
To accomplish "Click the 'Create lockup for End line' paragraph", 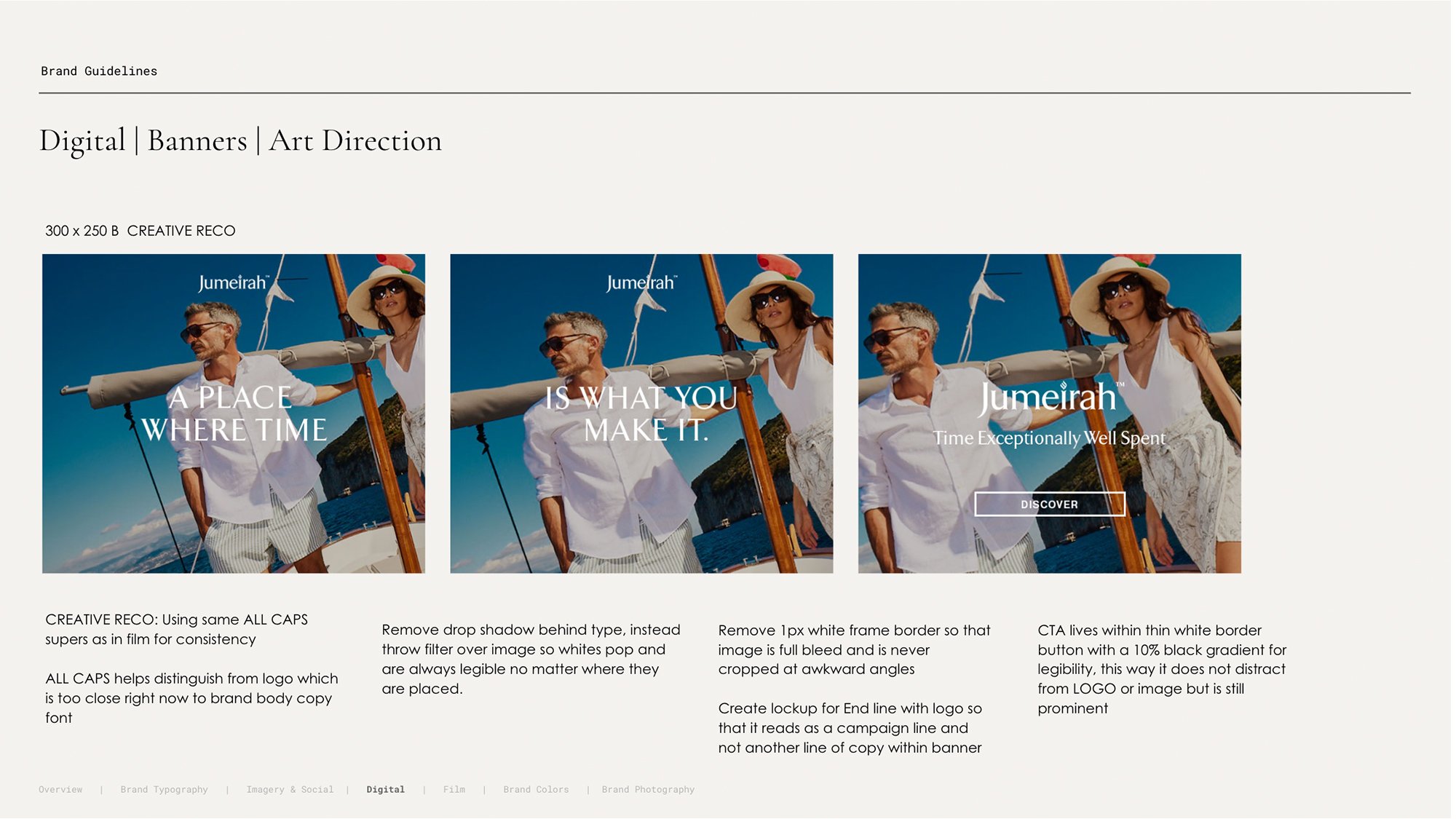I will coord(850,728).
